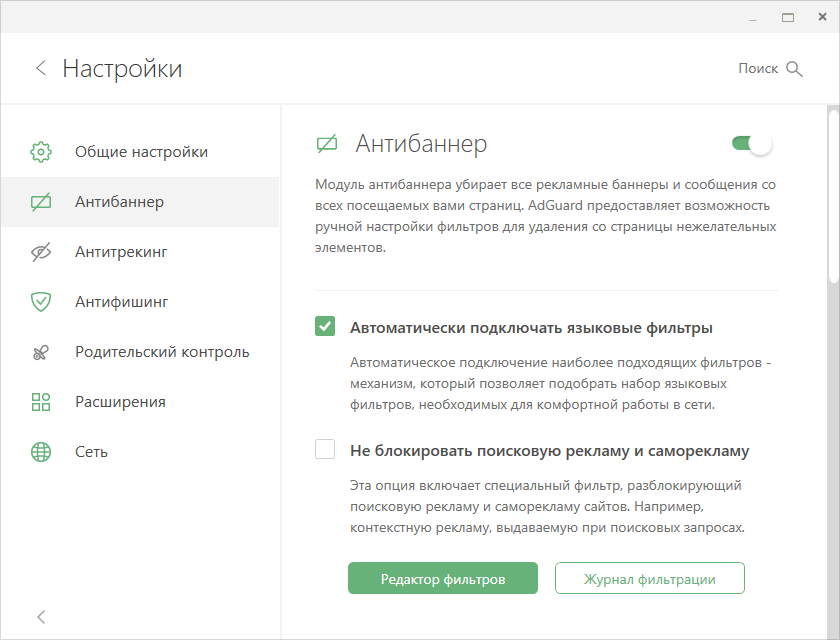Click the Антибаннер crossed-banner sidebar icon
The width and height of the screenshot is (840, 640).
(x=41, y=201)
